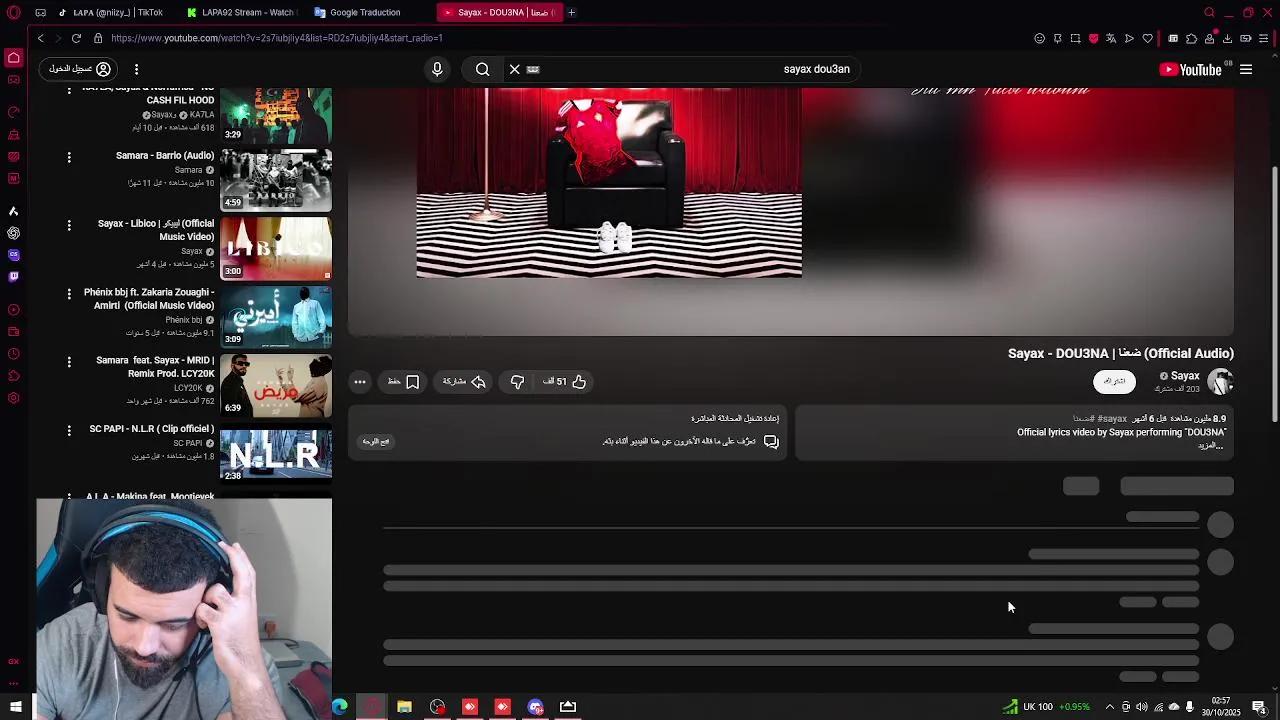Open Twitch in the Opera sidebar

pyautogui.click(x=13, y=276)
